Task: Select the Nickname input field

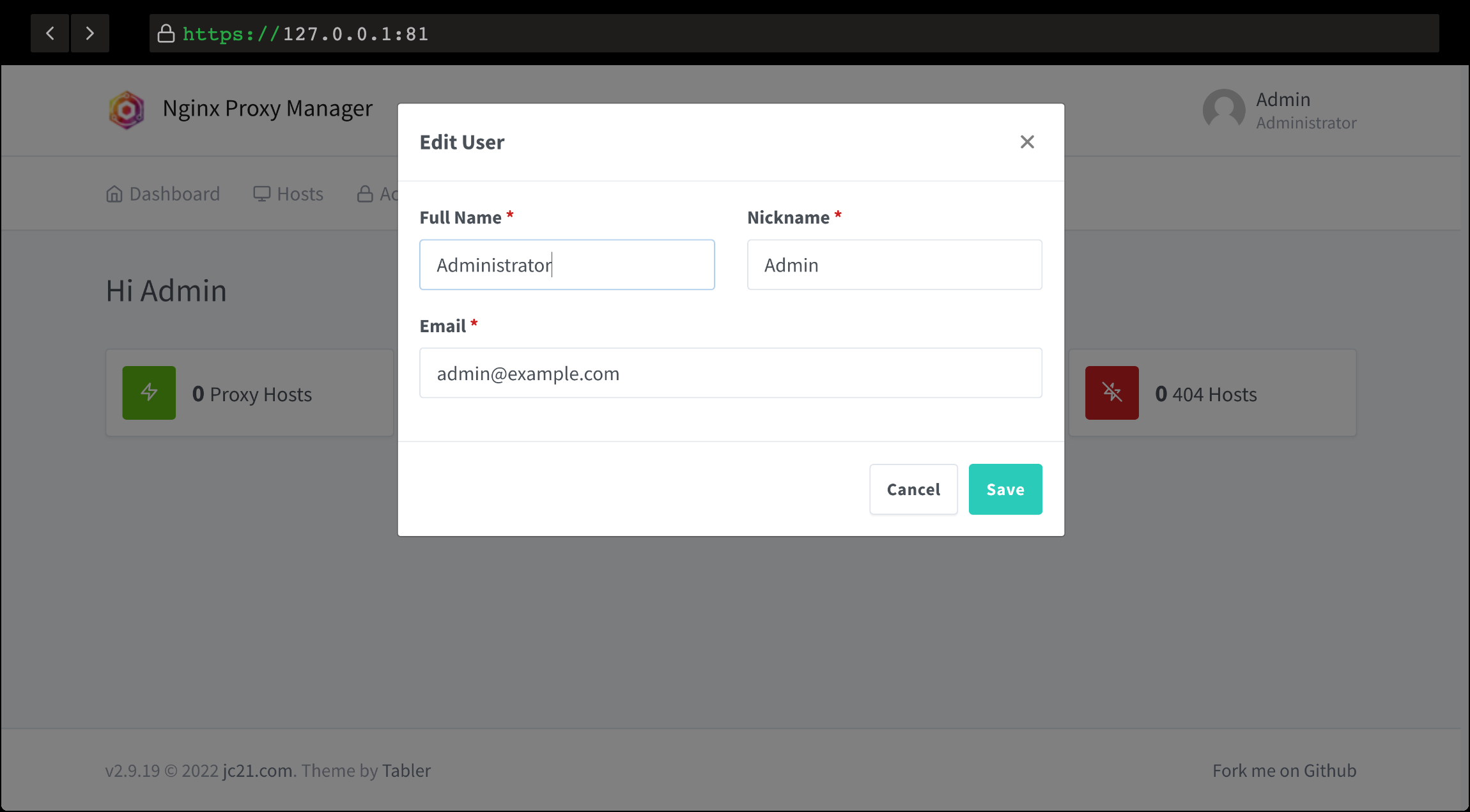Action: [895, 264]
